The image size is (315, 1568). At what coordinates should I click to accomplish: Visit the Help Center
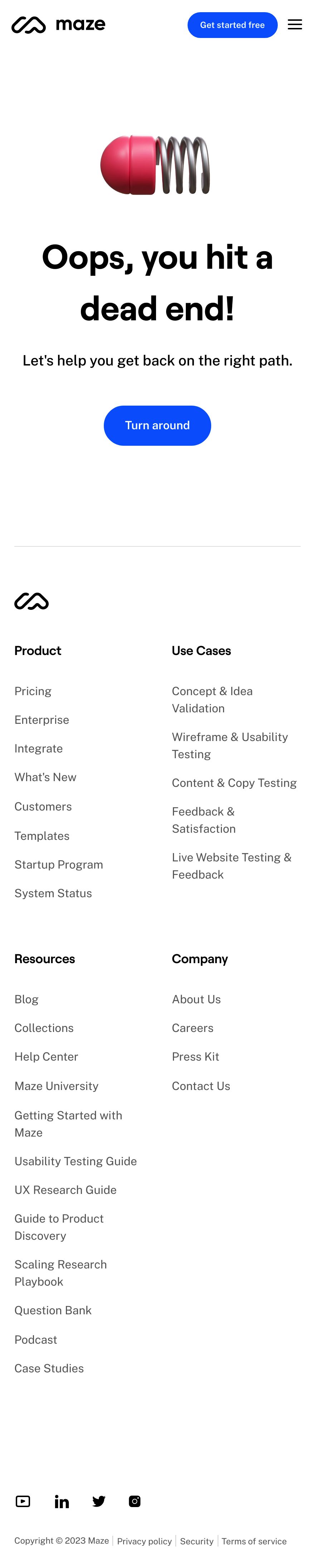46,1057
